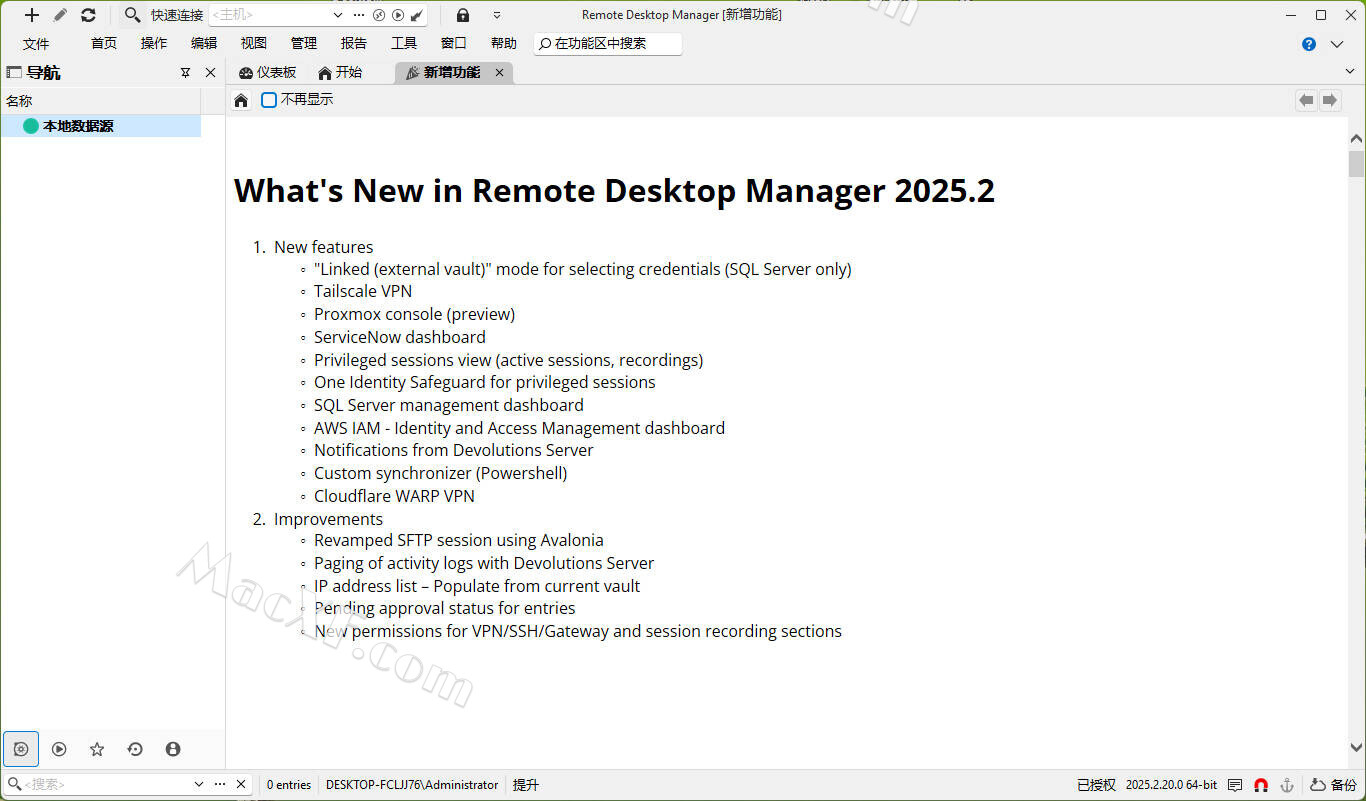This screenshot has width=1366, height=801.
Task: Click the play-circle icon in quick connect bar
Action: pyautogui.click(x=398, y=15)
